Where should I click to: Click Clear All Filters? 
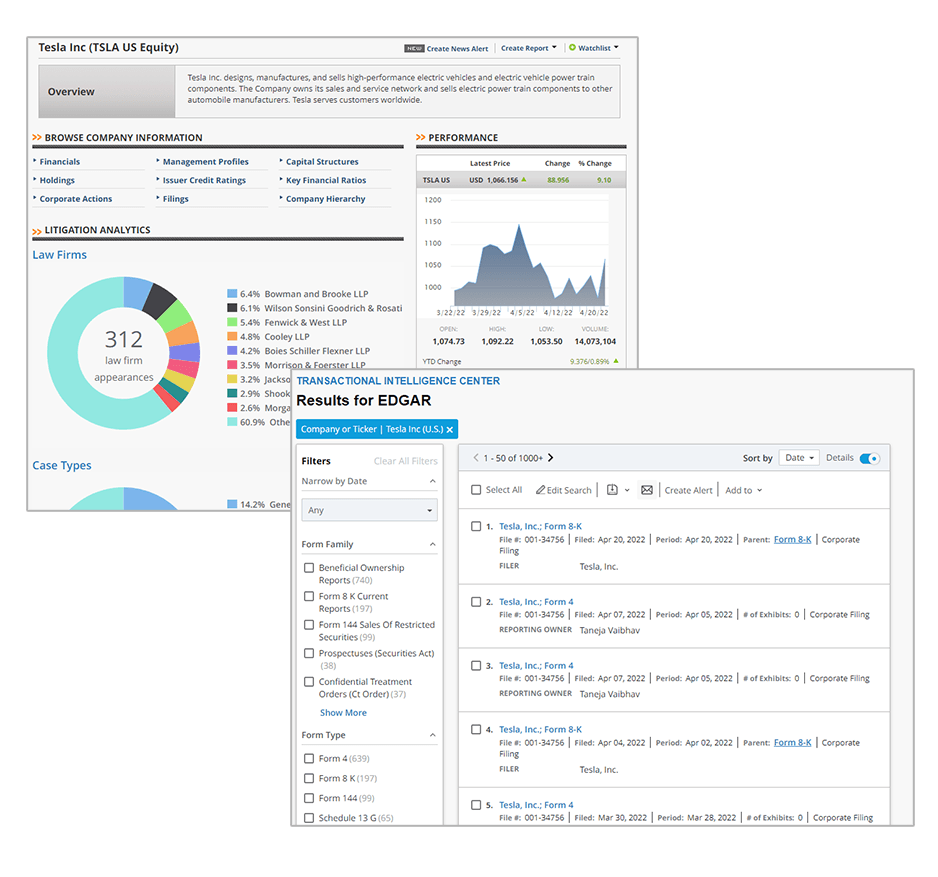(406, 461)
